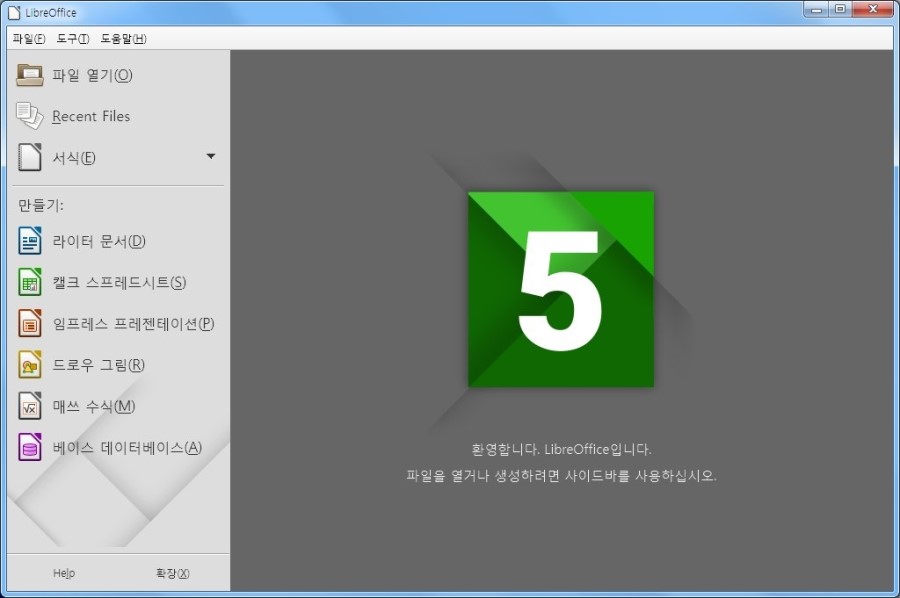Create a new 임프레스 프레젠테이션(P)
This screenshot has width=900, height=598.
point(133,324)
